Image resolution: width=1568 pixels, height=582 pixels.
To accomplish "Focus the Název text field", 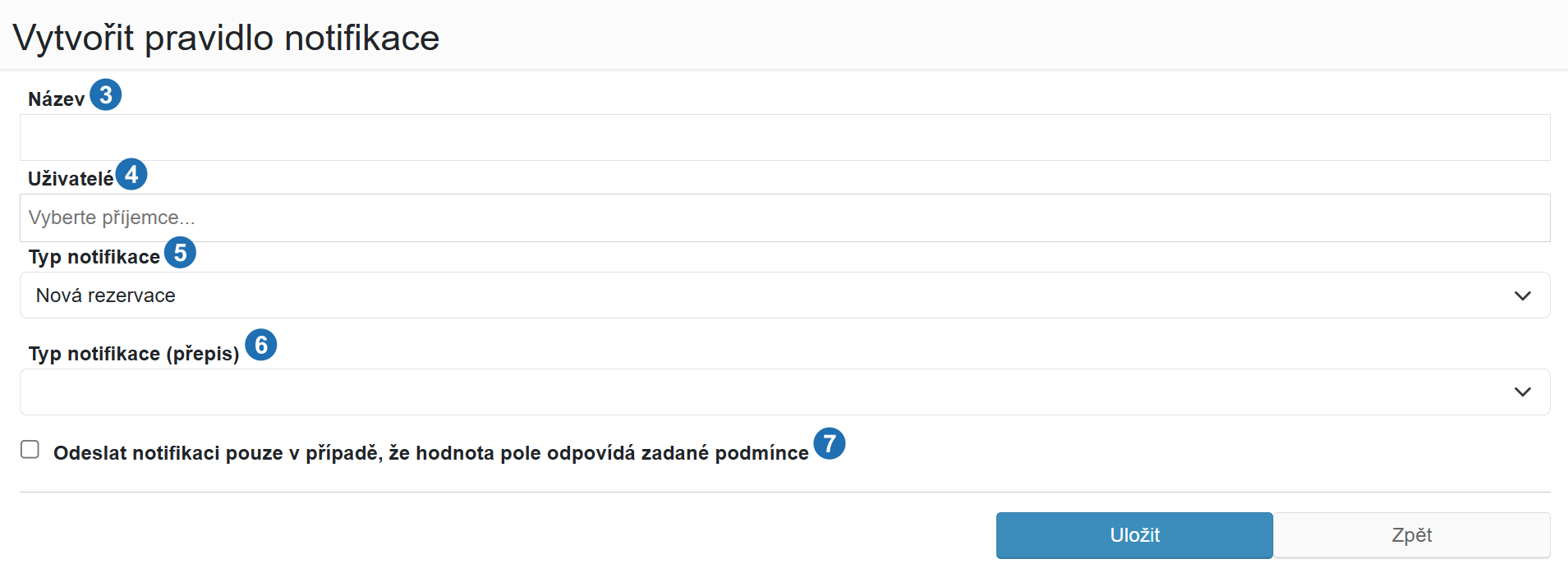I will pos(784,137).
